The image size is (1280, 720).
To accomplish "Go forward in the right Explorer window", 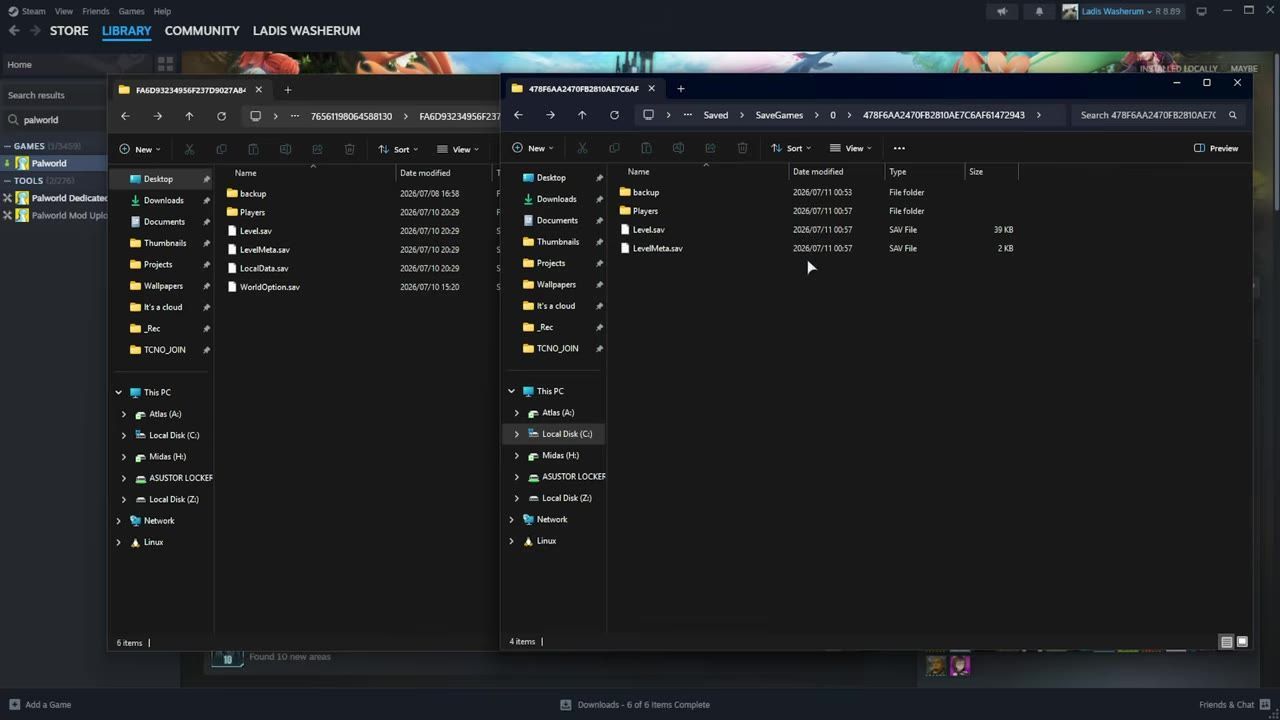I will tap(550, 115).
